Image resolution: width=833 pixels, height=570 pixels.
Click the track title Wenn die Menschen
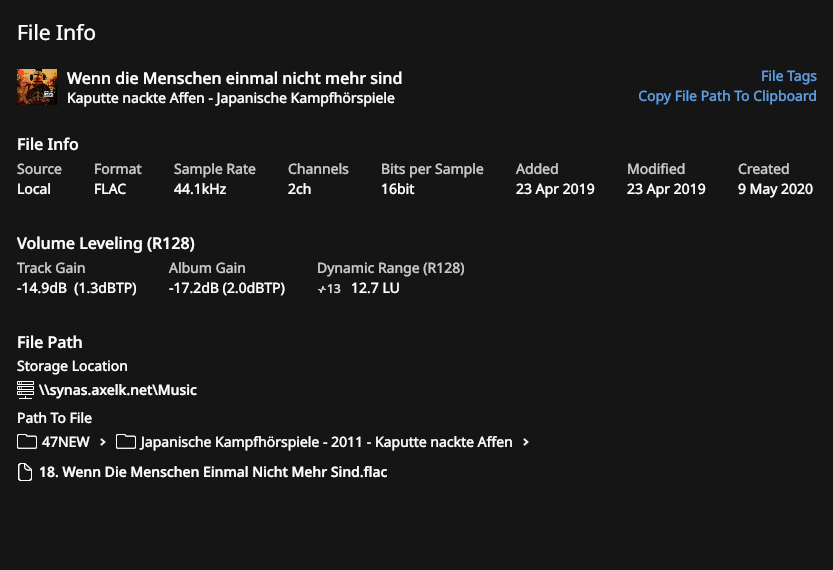[x=234, y=78]
